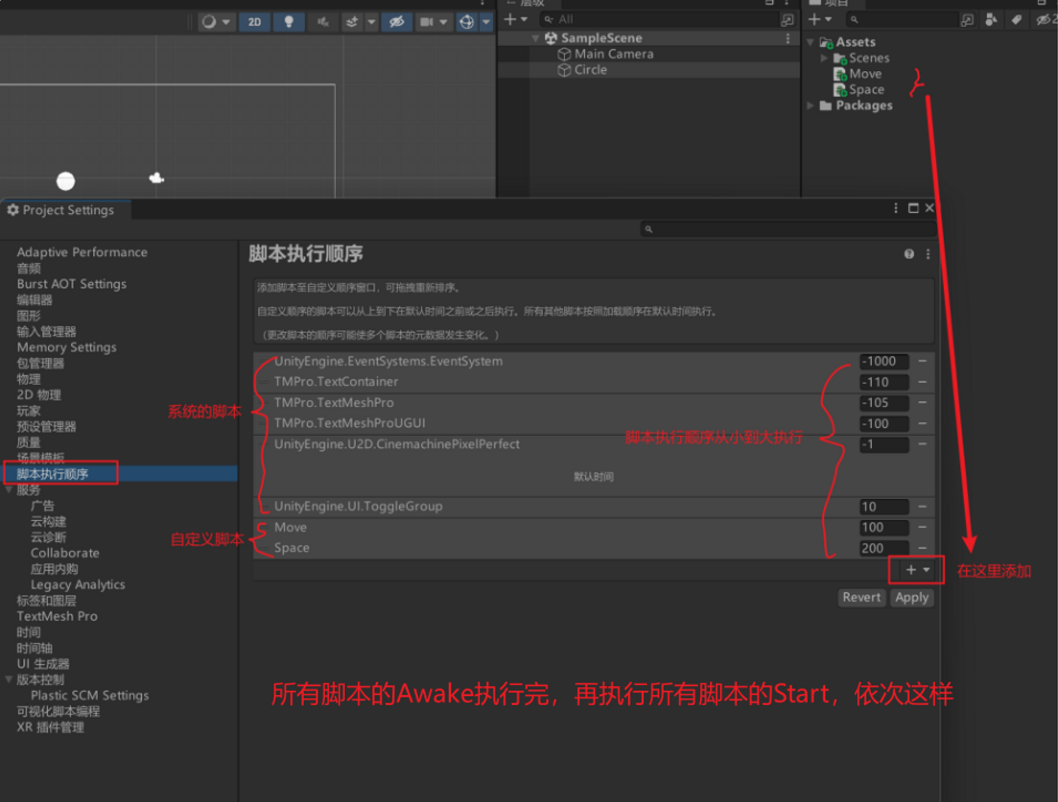Viewport: 1058px width, 802px height.
Task: Remove TMPro.TextMeshProUGUI from order list
Action: [x=922, y=424]
